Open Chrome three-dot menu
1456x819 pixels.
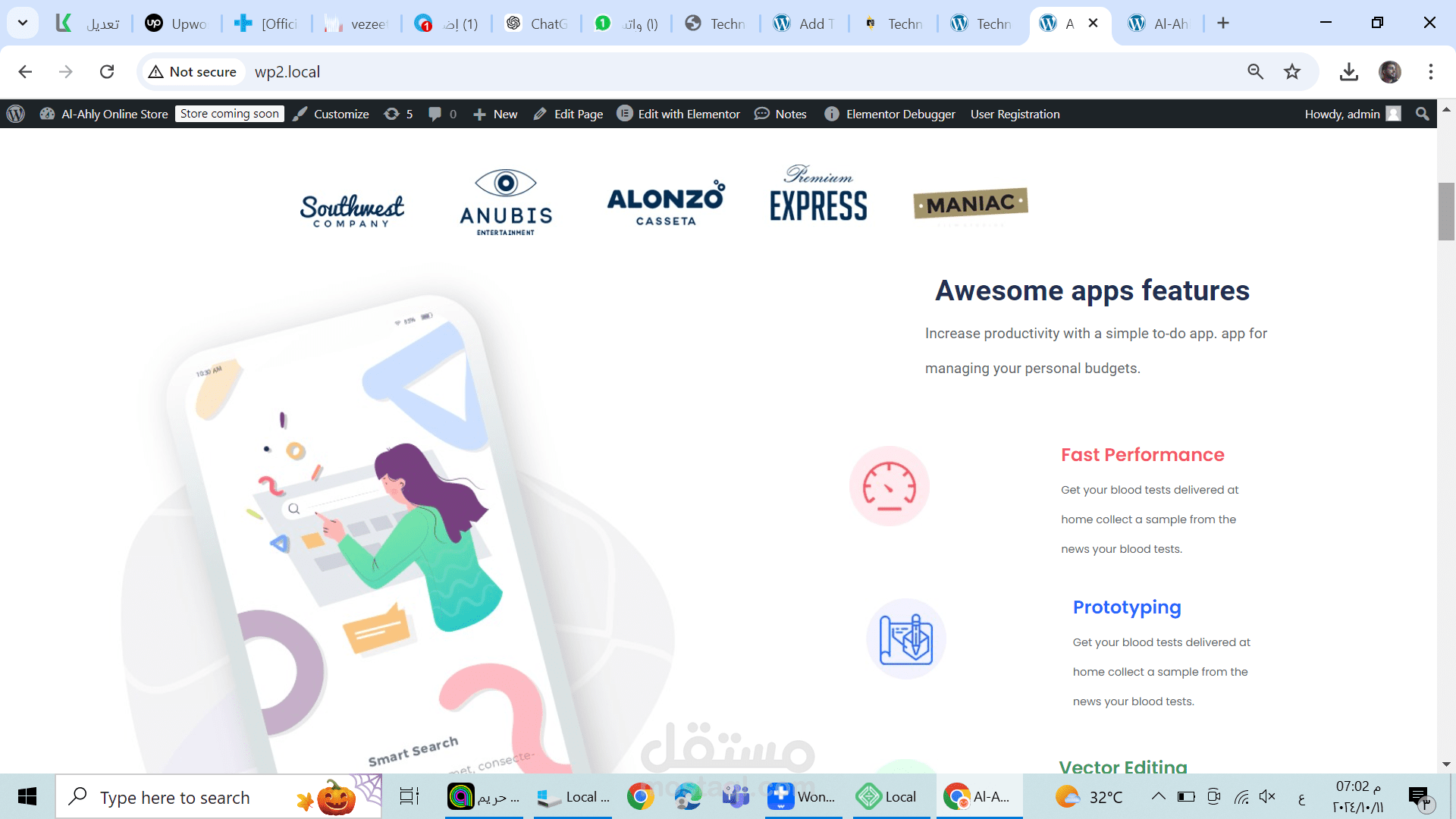click(x=1430, y=72)
